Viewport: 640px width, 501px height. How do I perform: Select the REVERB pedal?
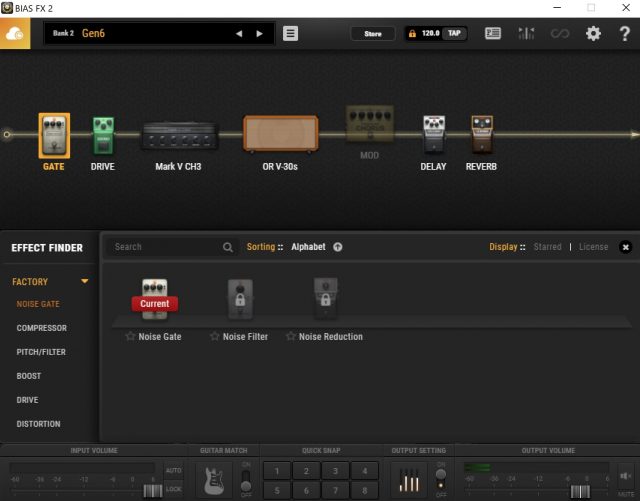click(482, 134)
